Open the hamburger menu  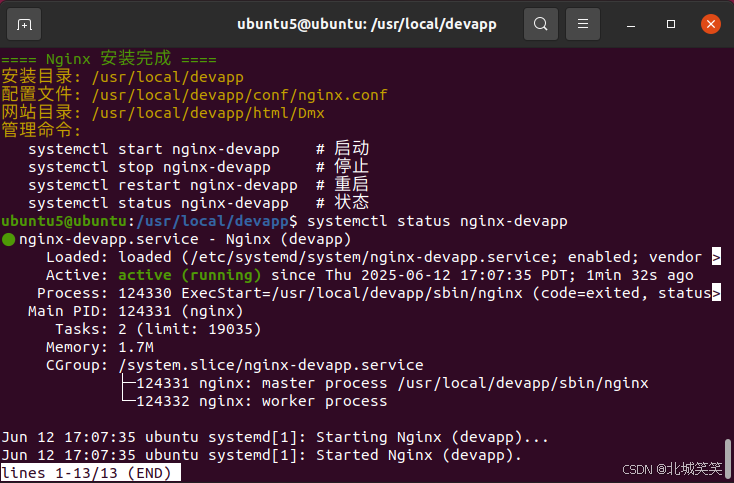tap(583, 24)
